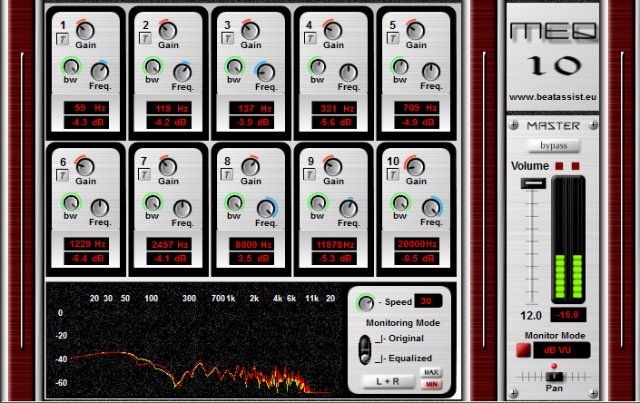Click the band 5 bw knob

pos(400,67)
